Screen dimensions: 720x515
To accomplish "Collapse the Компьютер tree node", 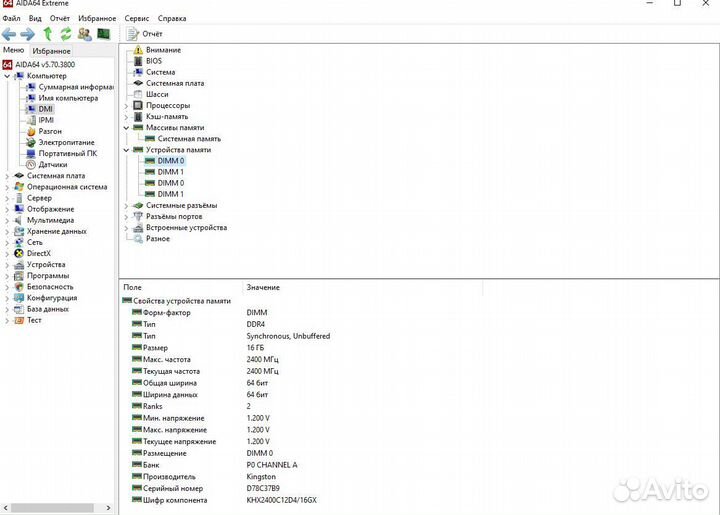I will (7, 76).
